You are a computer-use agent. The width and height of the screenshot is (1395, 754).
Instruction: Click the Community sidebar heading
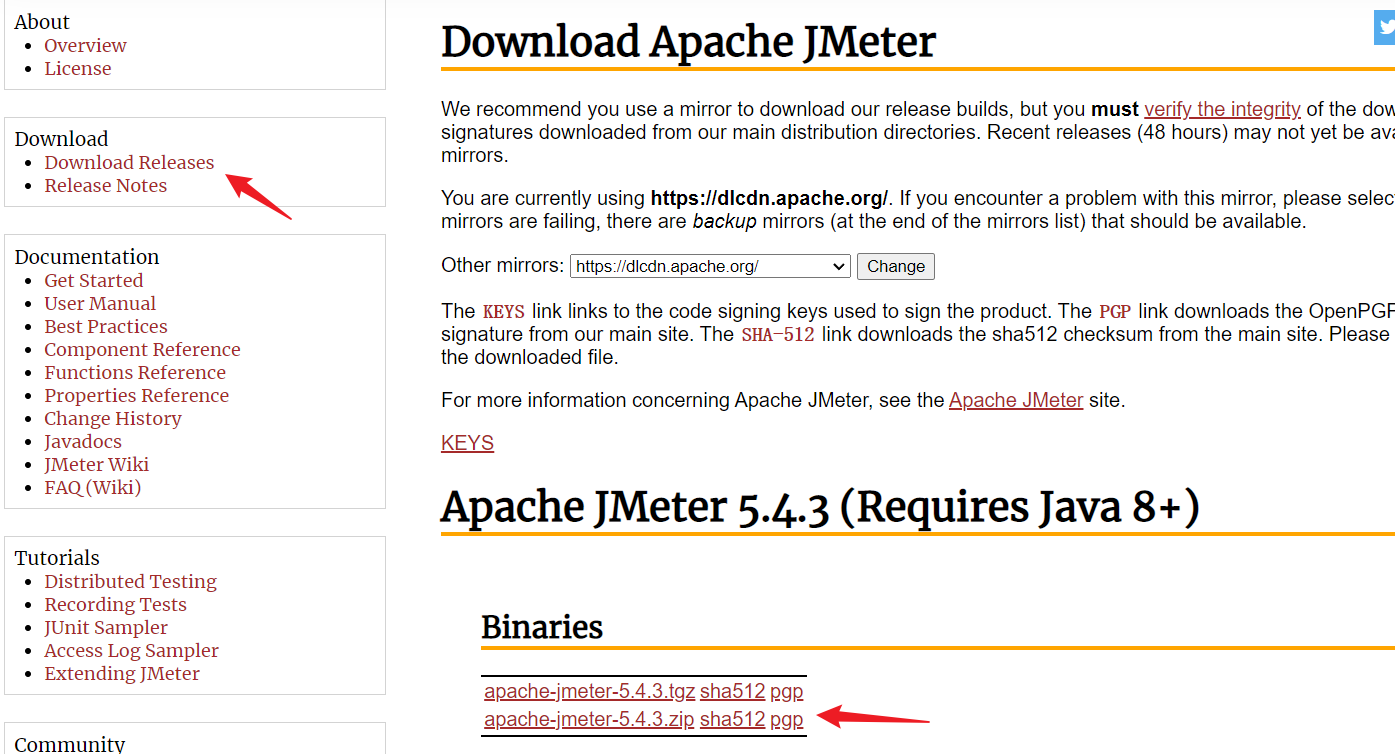point(70,744)
